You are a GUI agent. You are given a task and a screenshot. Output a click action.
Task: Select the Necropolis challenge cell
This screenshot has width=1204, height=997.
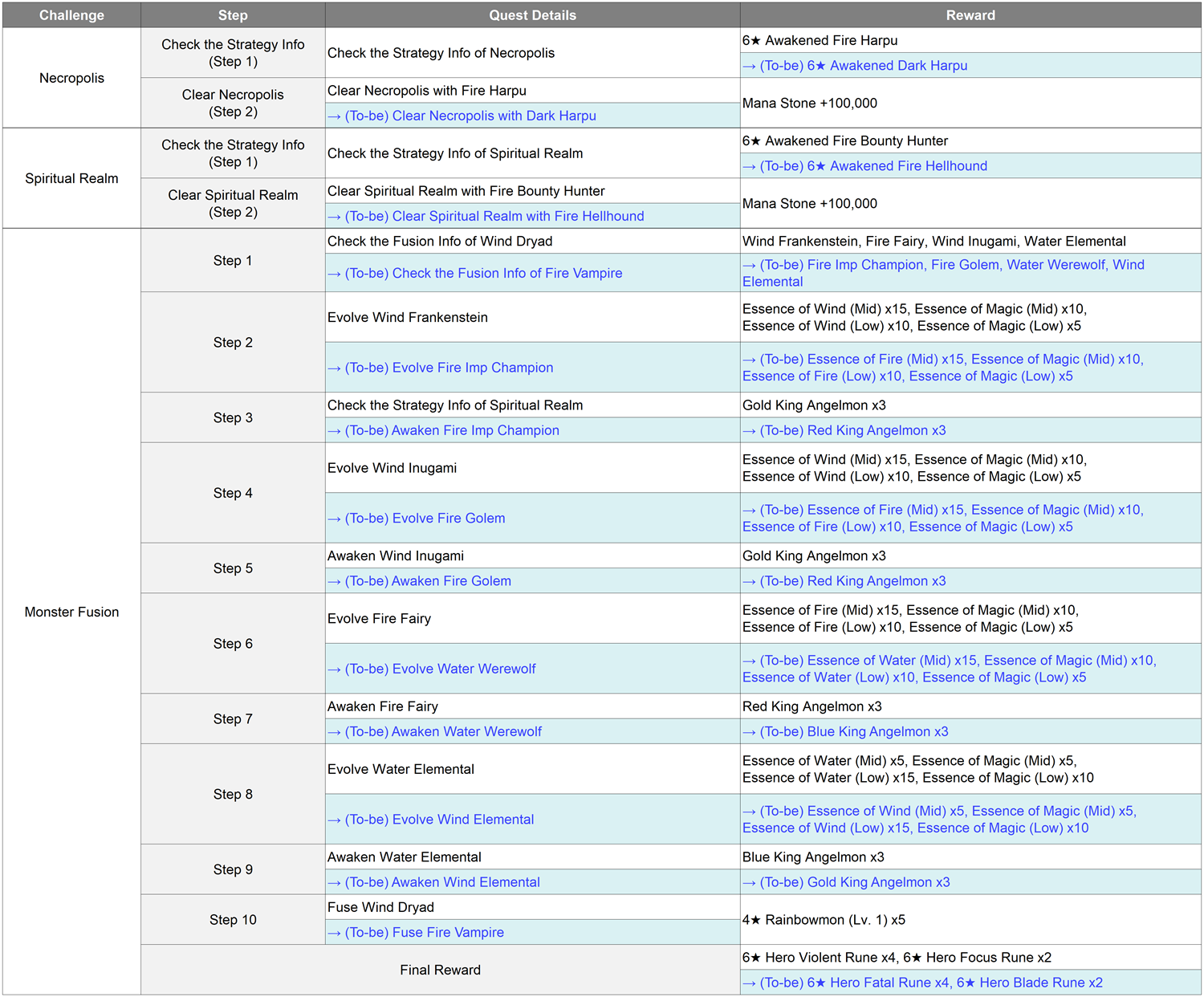[x=71, y=78]
